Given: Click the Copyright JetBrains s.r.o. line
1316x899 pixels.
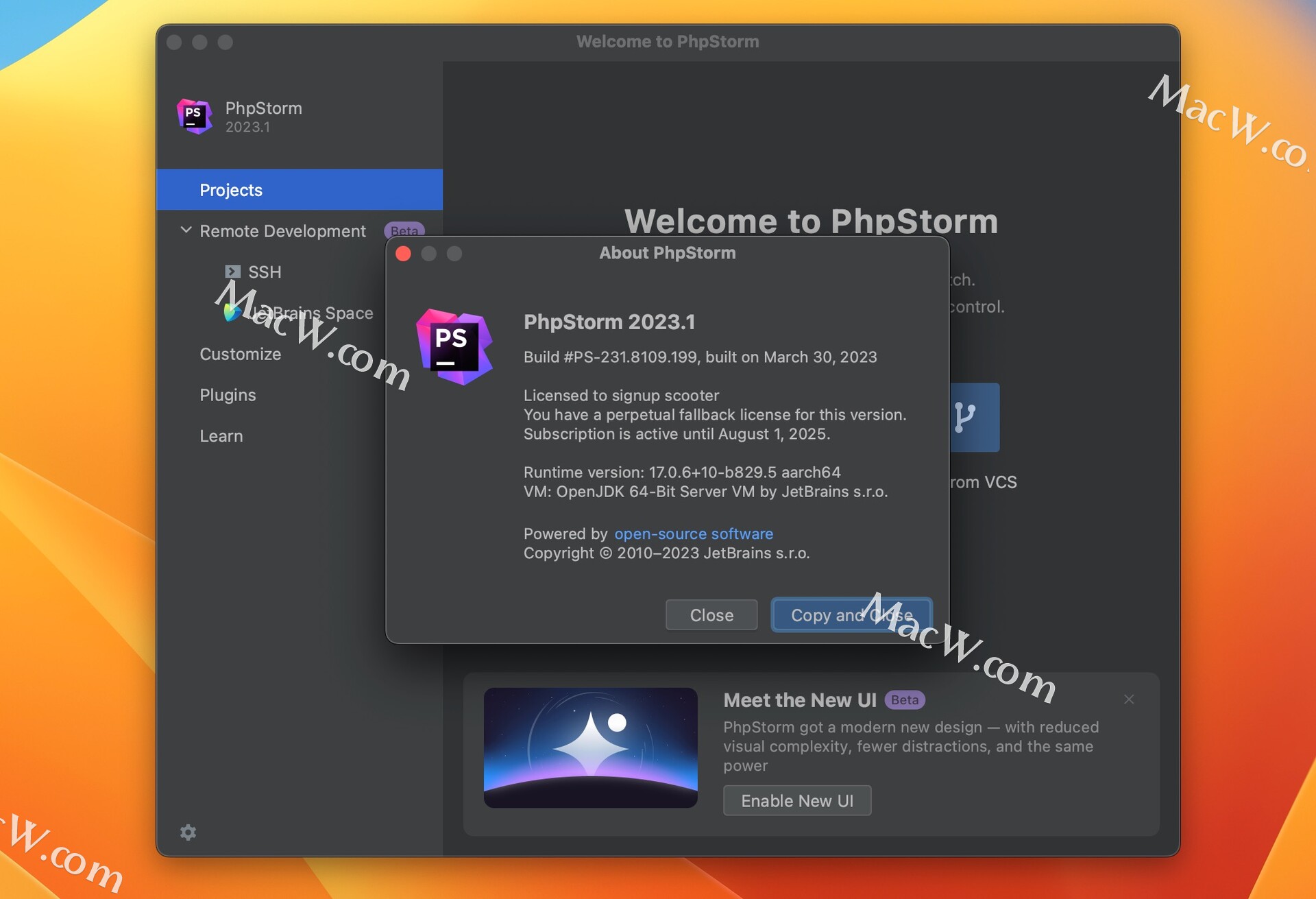Looking at the screenshot, I should (x=667, y=553).
